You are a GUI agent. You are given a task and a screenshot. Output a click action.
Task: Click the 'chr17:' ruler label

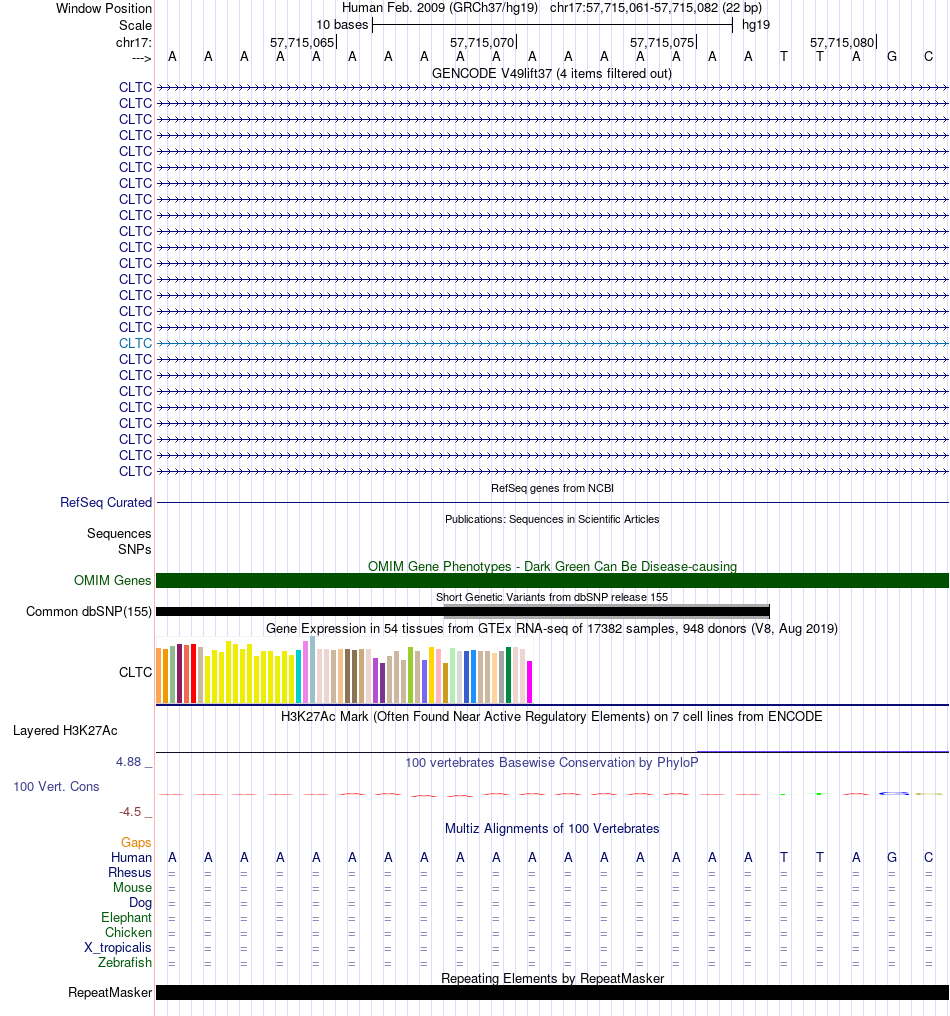tap(133, 42)
